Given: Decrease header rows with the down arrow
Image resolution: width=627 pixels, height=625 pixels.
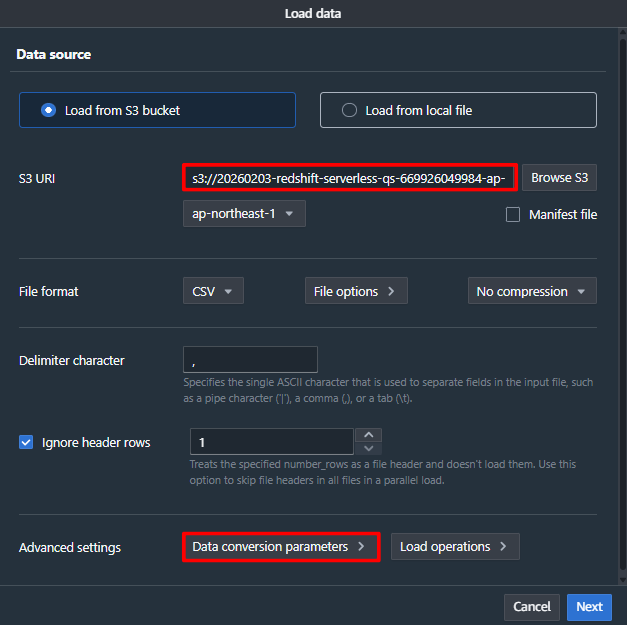Looking at the screenshot, I should point(369,449).
